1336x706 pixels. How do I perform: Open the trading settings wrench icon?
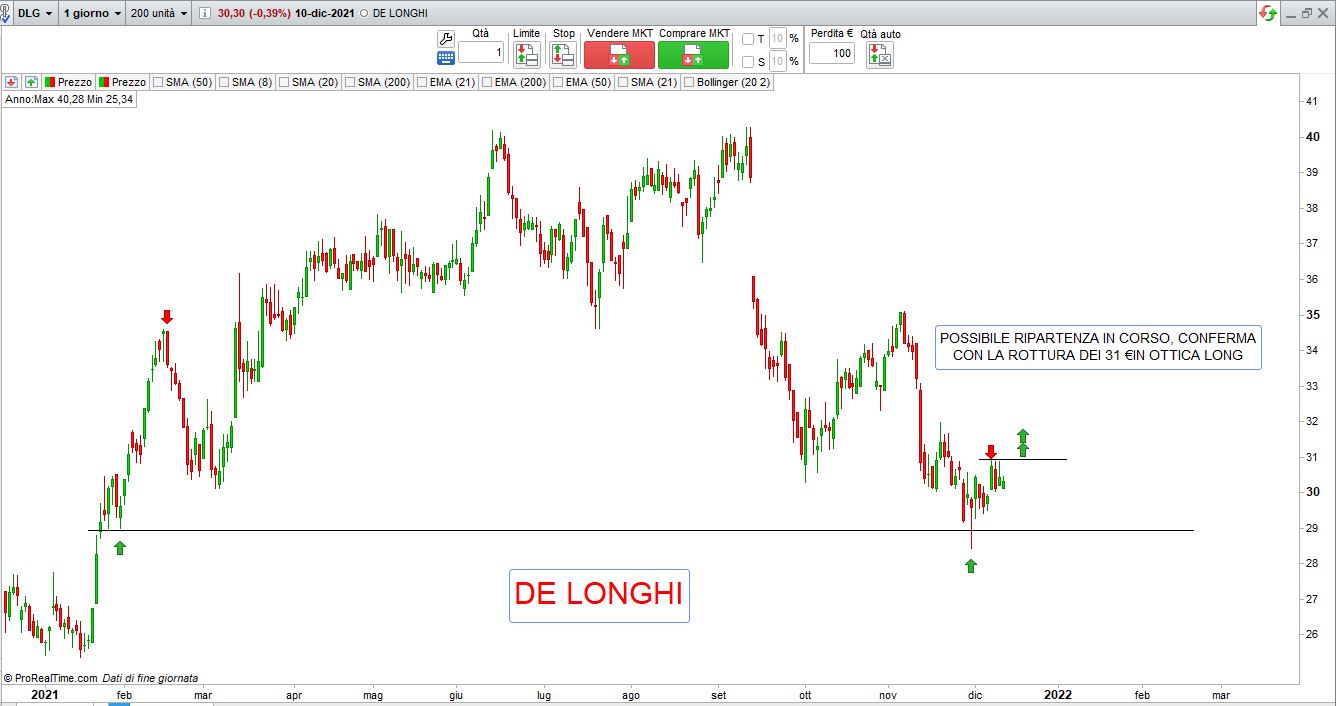(446, 38)
